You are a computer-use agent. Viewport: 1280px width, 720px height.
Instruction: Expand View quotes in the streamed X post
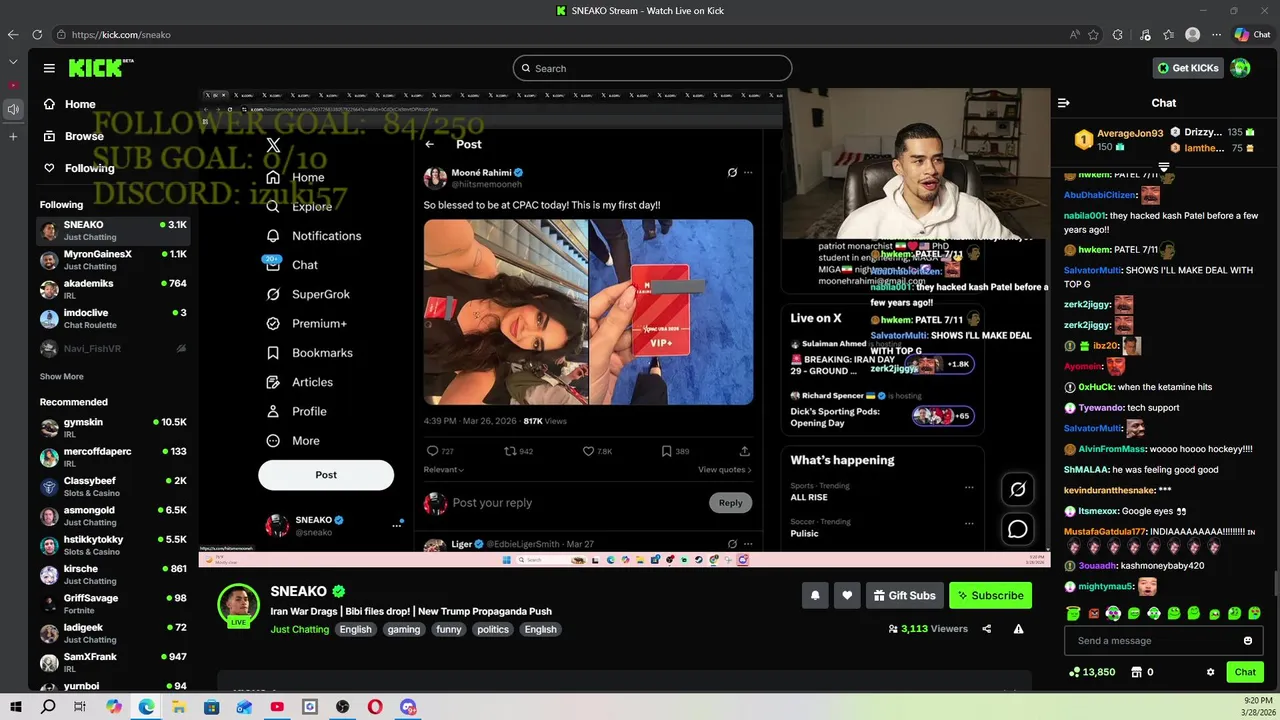click(x=725, y=469)
